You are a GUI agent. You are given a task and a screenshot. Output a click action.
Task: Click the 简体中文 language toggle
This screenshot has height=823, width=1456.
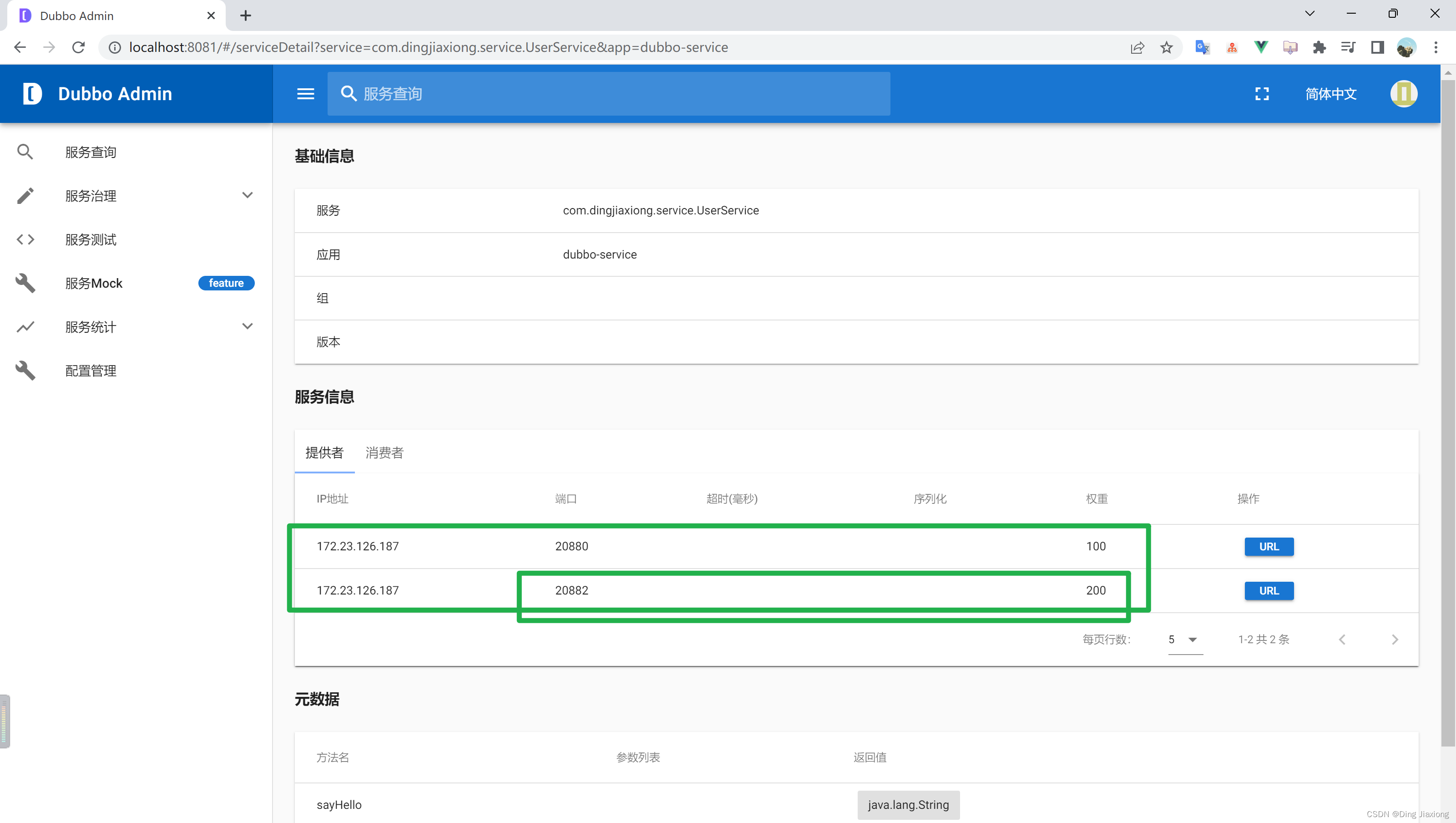[x=1330, y=93]
